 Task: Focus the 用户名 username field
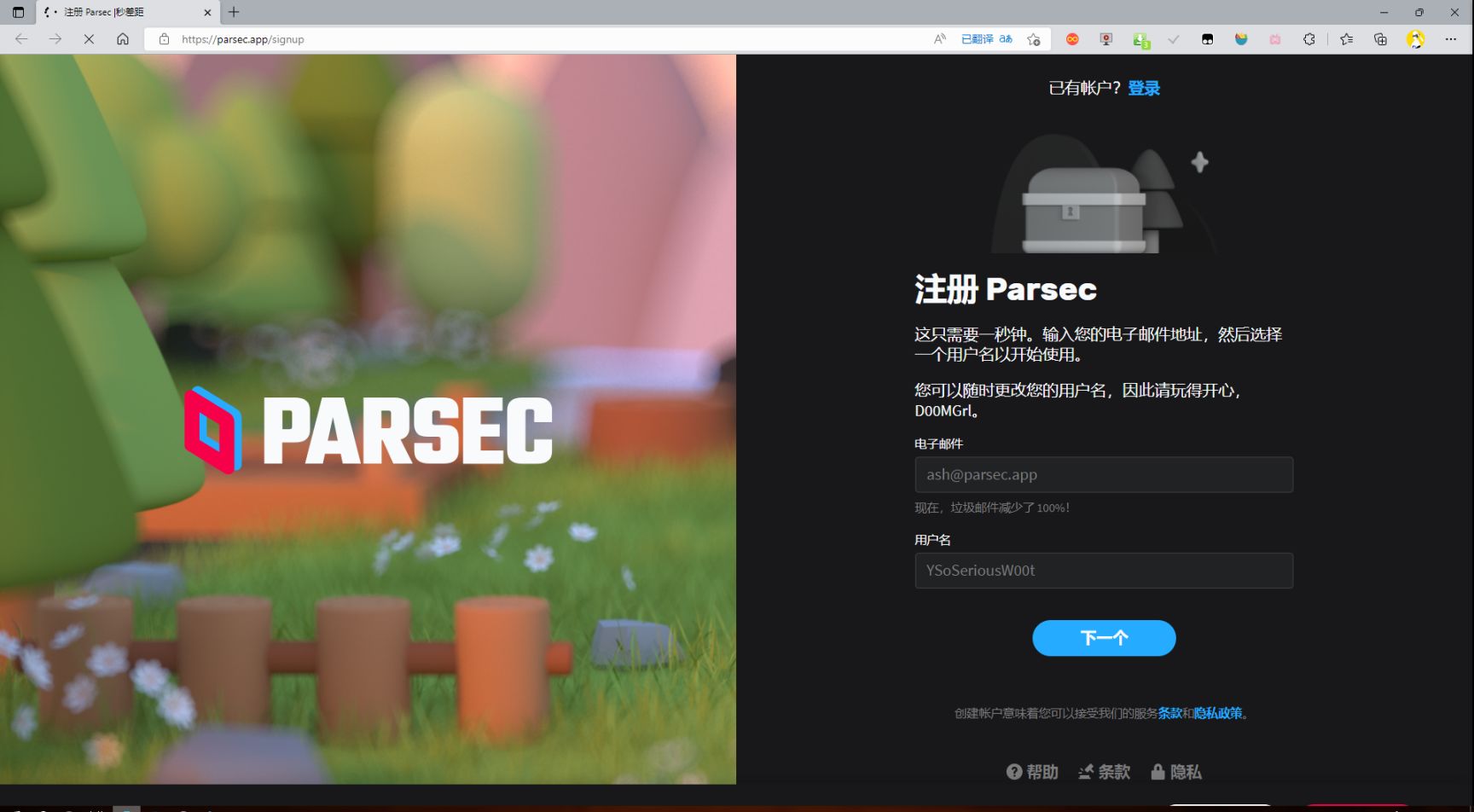(x=1104, y=571)
